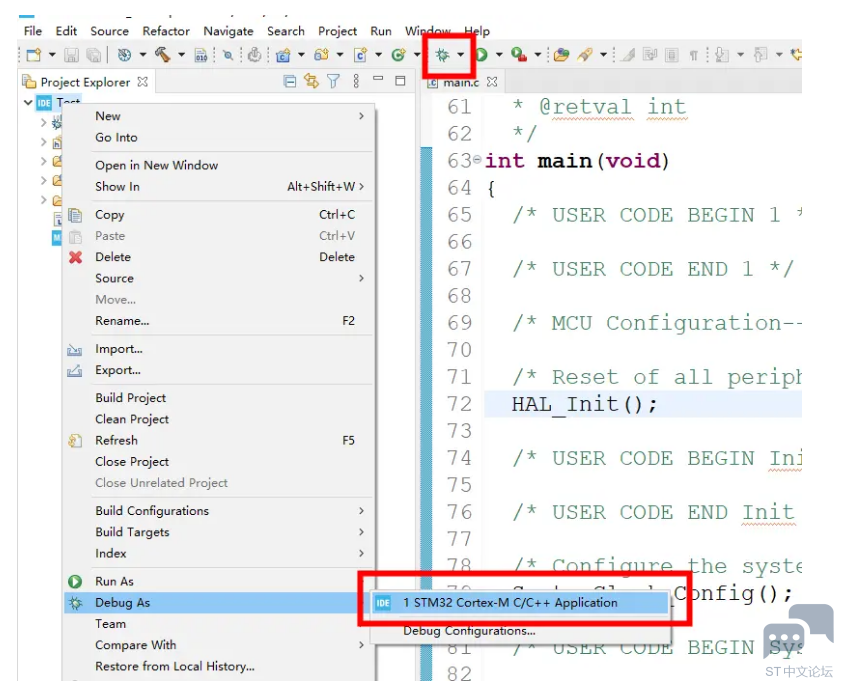Open the Project menu

coord(337,31)
